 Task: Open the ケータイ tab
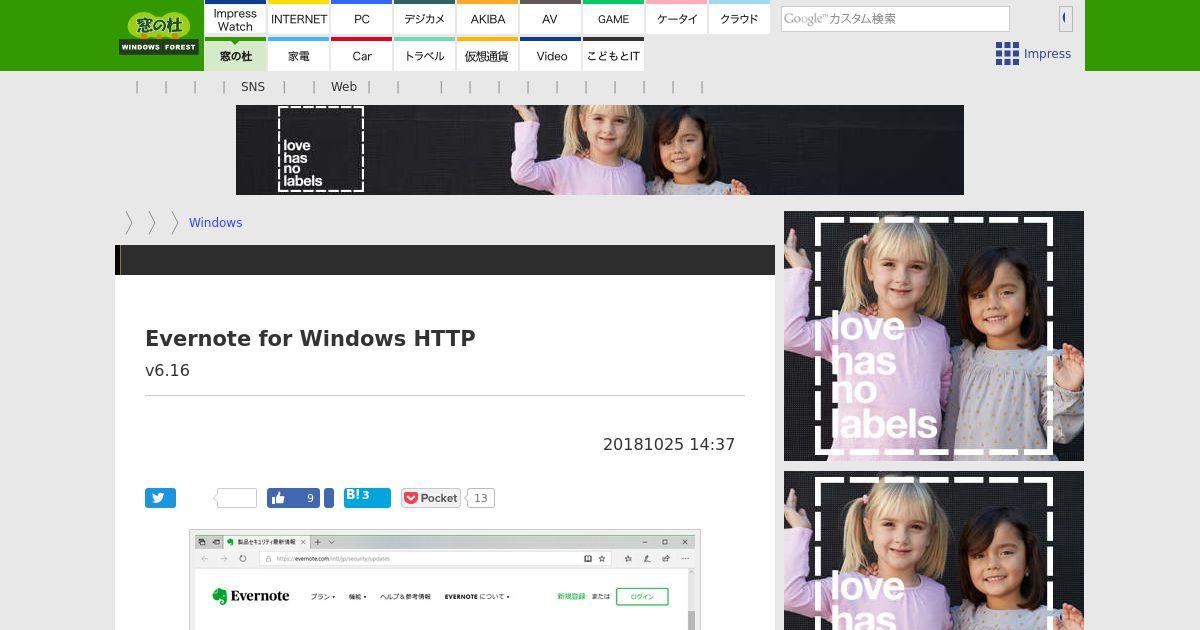(677, 18)
